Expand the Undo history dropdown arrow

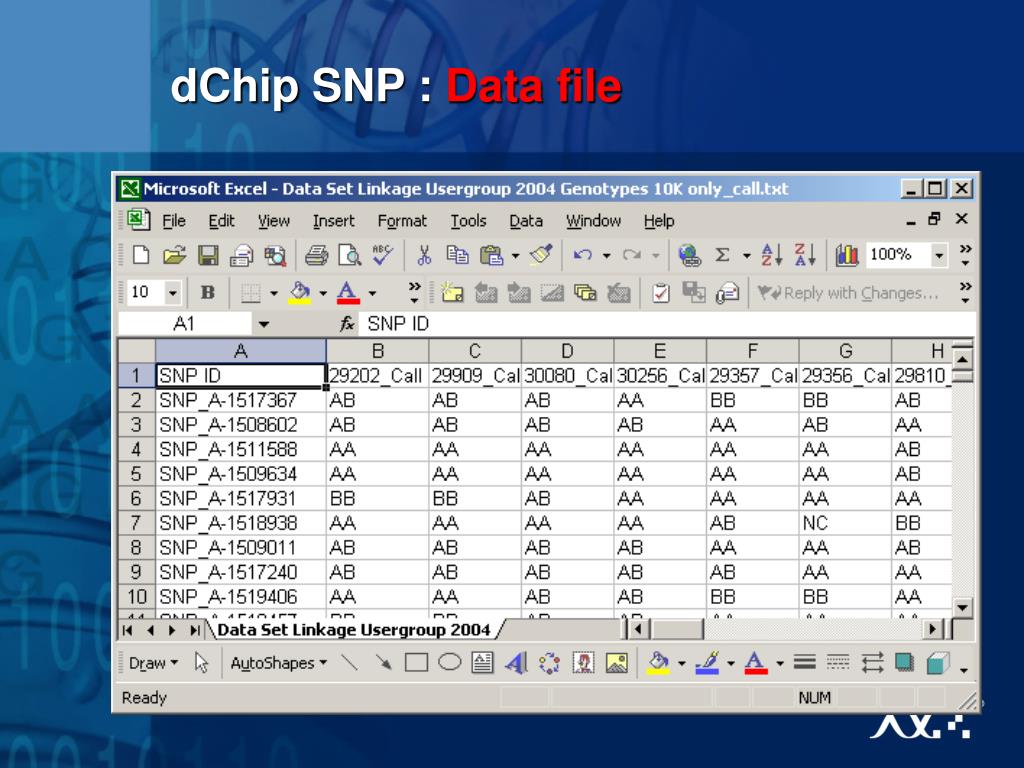click(606, 255)
